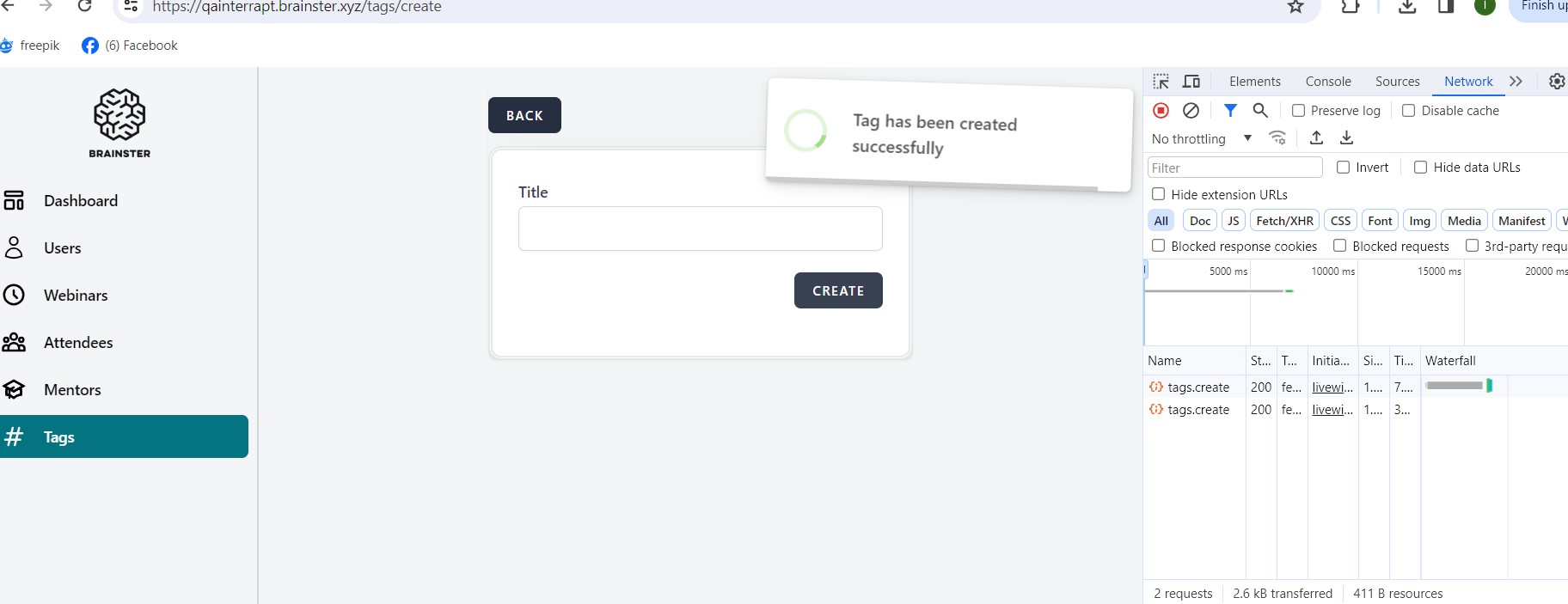Click the Title input field

coord(700,229)
